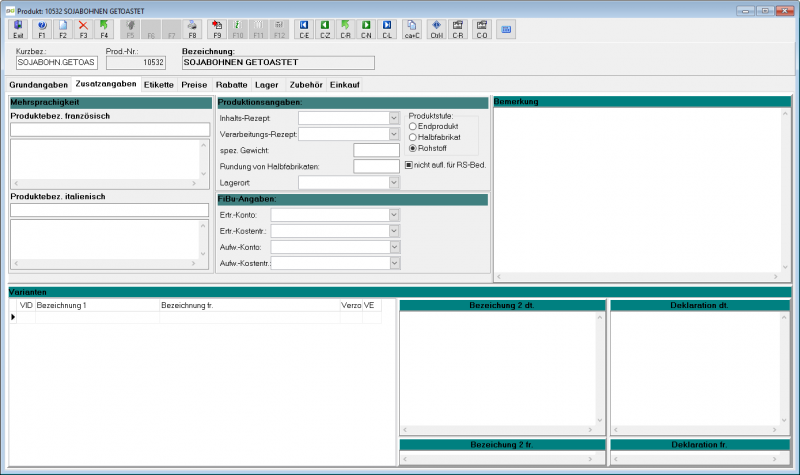Switch to the Preise tab
This screenshot has width=800, height=475.
(x=194, y=85)
